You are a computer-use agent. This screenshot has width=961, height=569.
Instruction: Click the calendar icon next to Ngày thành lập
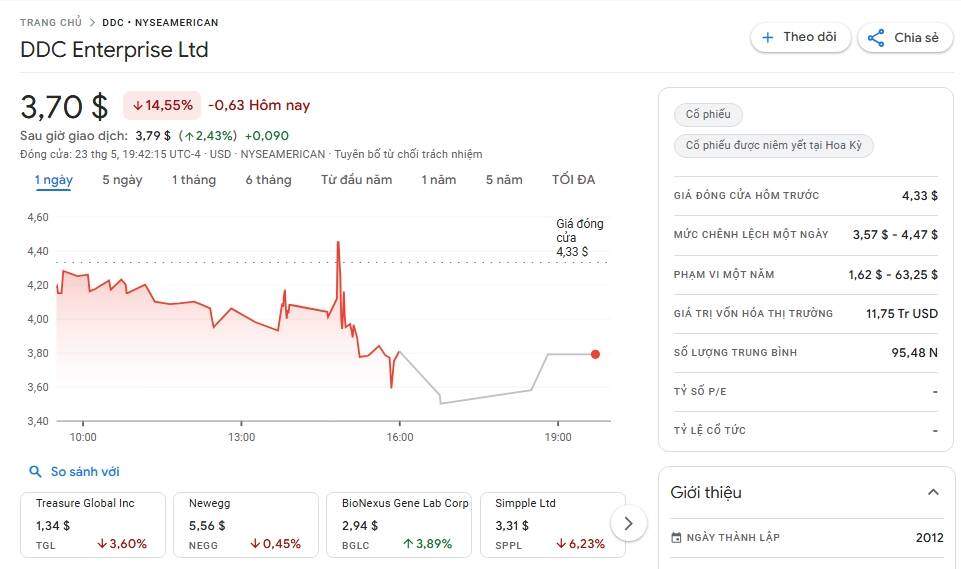click(676, 538)
